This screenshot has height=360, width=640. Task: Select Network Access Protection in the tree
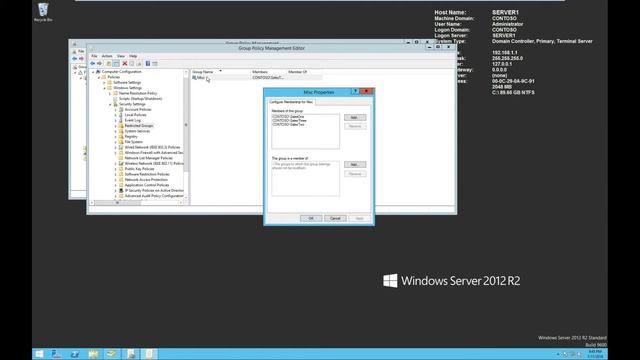(146, 180)
